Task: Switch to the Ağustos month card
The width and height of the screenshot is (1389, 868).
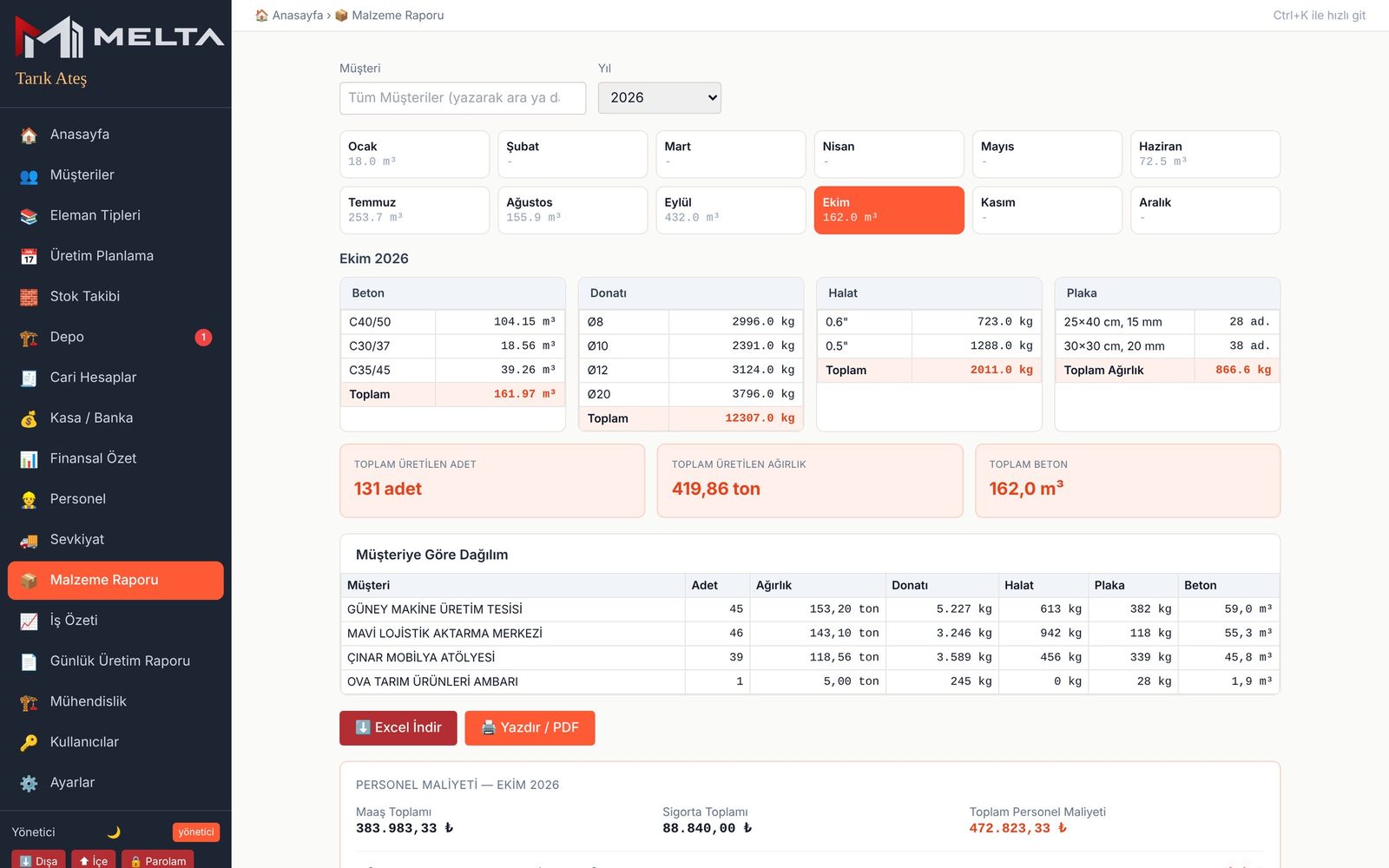Action: pos(573,210)
